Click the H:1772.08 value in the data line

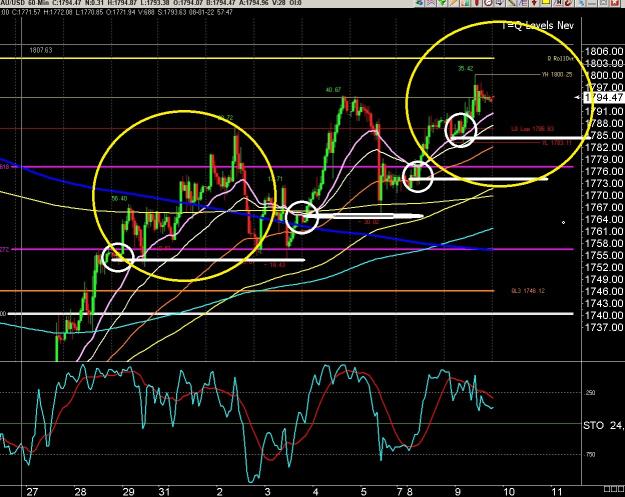(59, 12)
